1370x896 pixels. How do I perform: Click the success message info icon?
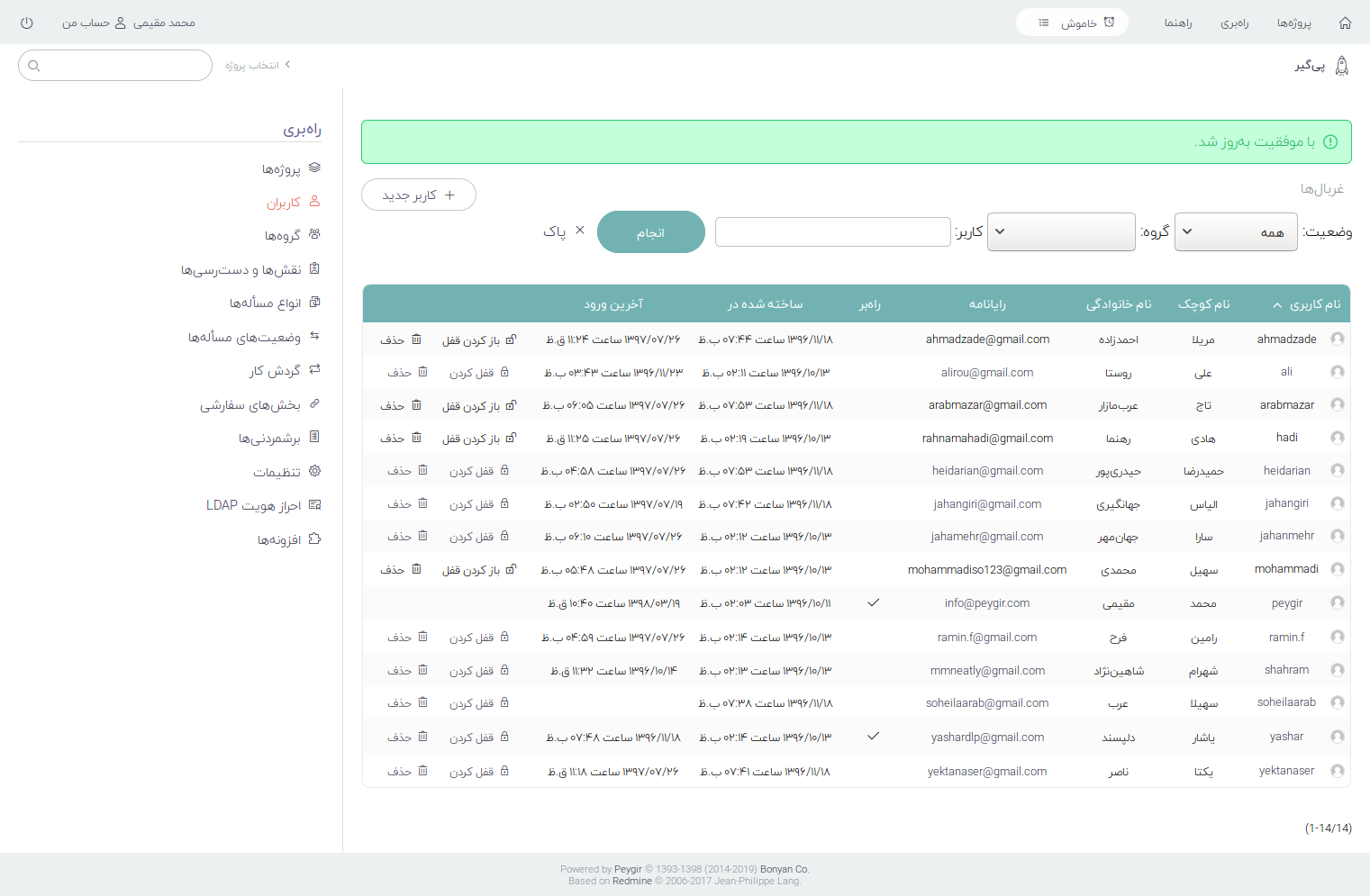1330,141
